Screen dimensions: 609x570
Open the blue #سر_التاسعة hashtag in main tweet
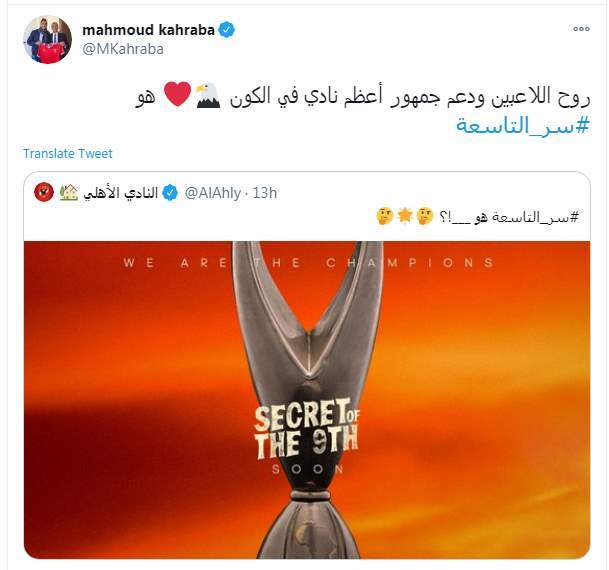(523, 125)
